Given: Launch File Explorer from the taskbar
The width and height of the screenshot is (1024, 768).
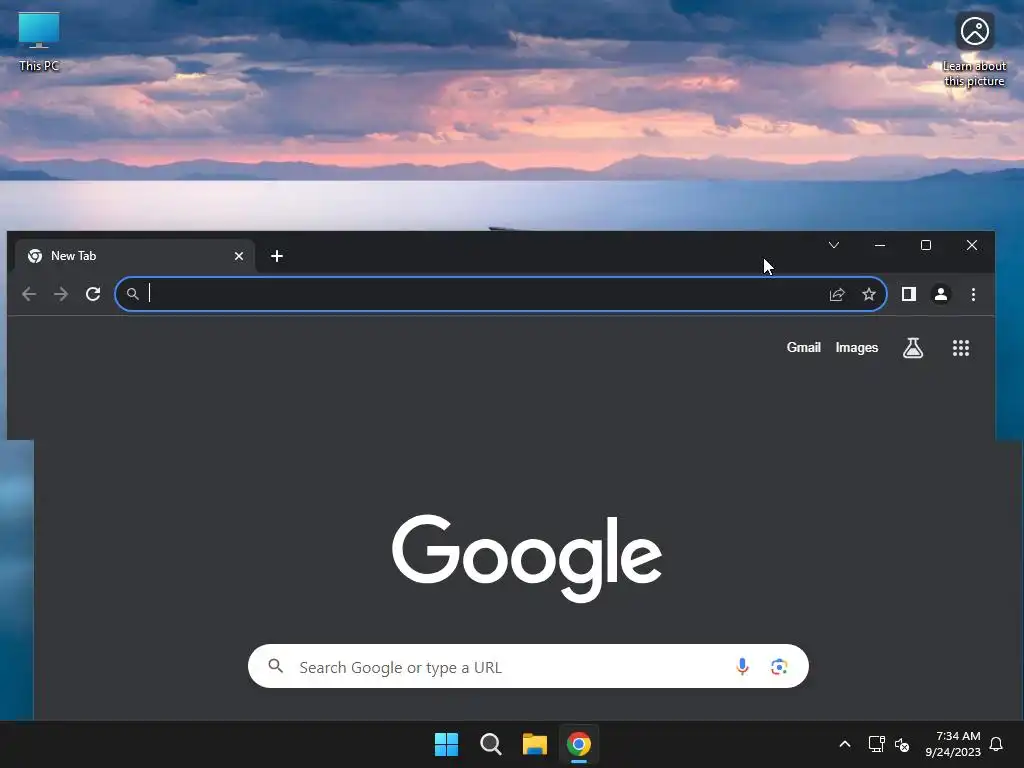Looking at the screenshot, I should 534,744.
